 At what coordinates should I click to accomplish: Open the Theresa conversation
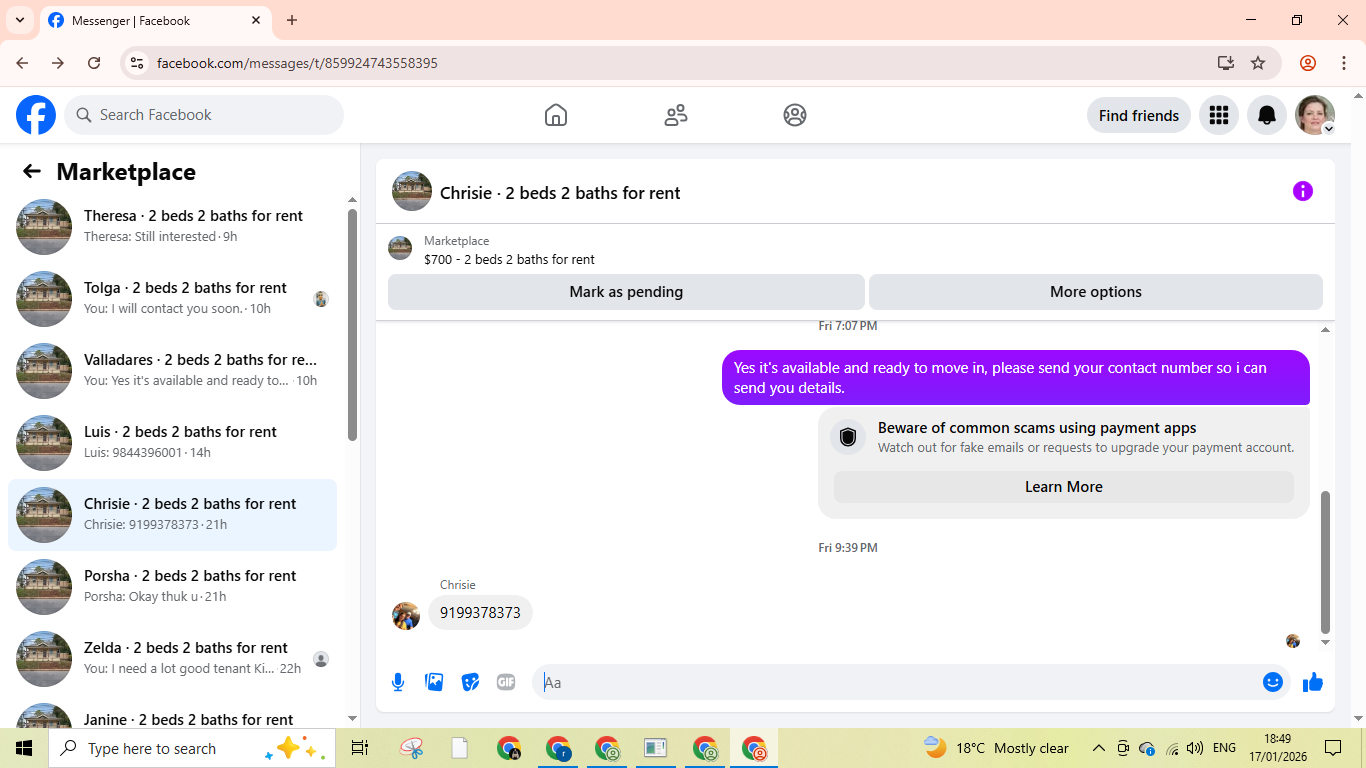pyautogui.click(x=173, y=227)
